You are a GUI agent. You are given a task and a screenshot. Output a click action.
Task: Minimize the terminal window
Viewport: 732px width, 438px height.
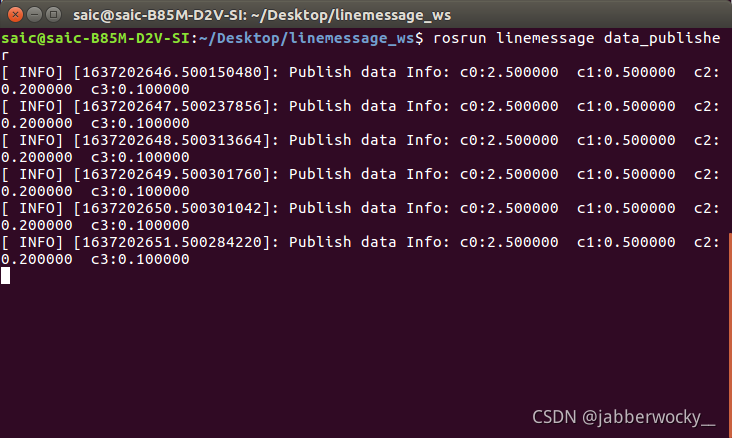coord(35,14)
